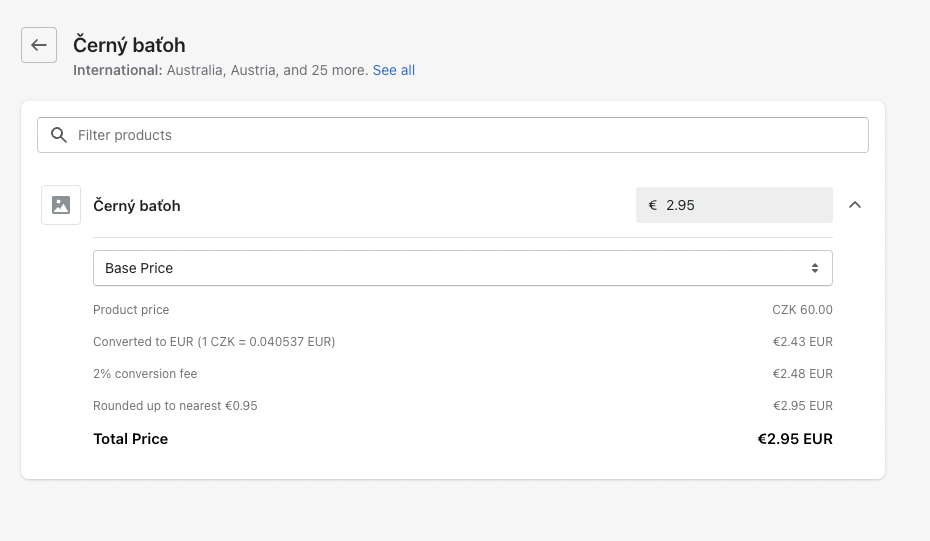The height and width of the screenshot is (541, 930).
Task: Click the product image placeholder thumbnail
Action: (x=61, y=205)
